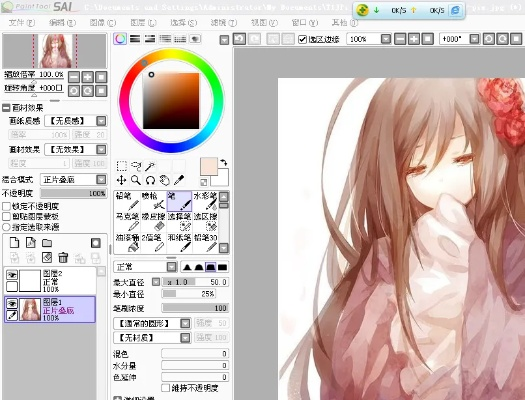Select the 铅笔 pencil tool

(127, 201)
